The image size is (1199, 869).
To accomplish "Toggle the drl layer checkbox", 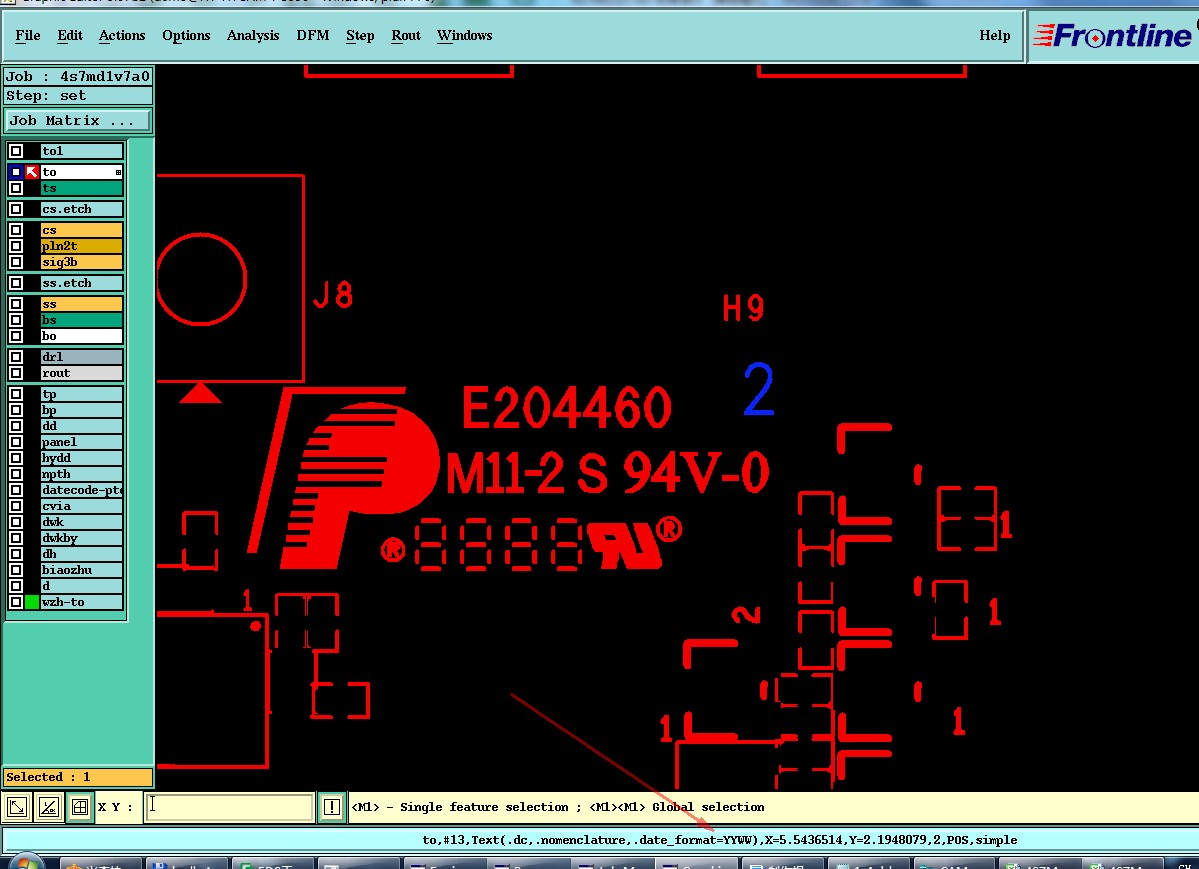I will coord(16,357).
